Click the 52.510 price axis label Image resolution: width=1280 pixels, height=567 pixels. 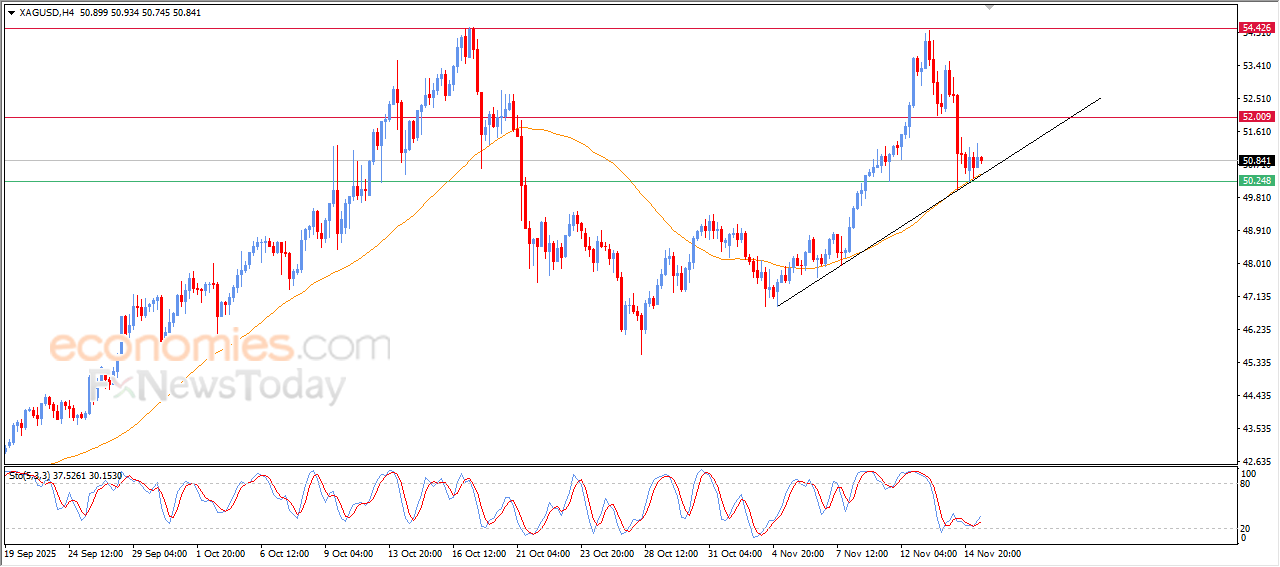1256,99
